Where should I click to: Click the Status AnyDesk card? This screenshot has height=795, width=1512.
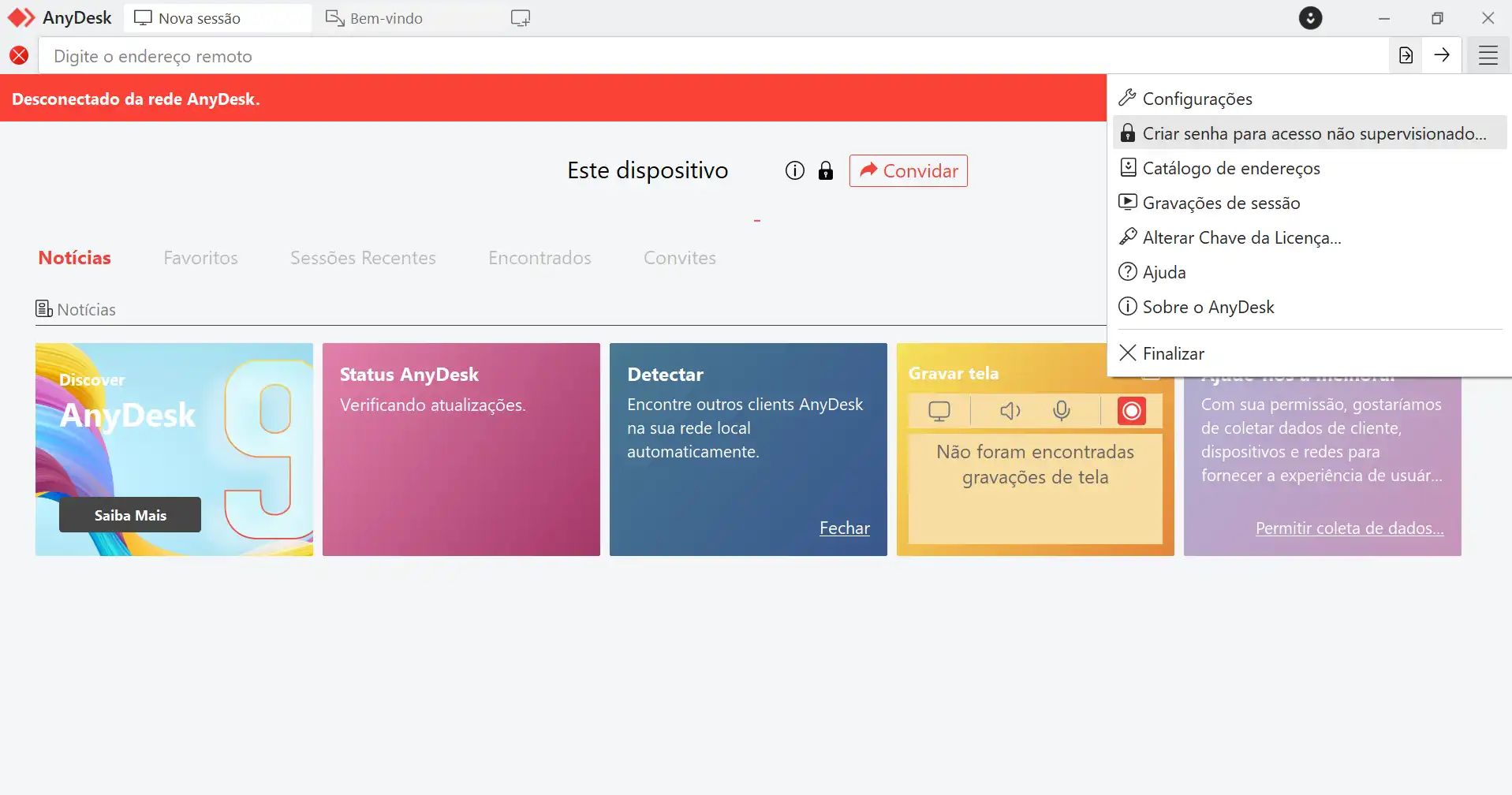461,450
